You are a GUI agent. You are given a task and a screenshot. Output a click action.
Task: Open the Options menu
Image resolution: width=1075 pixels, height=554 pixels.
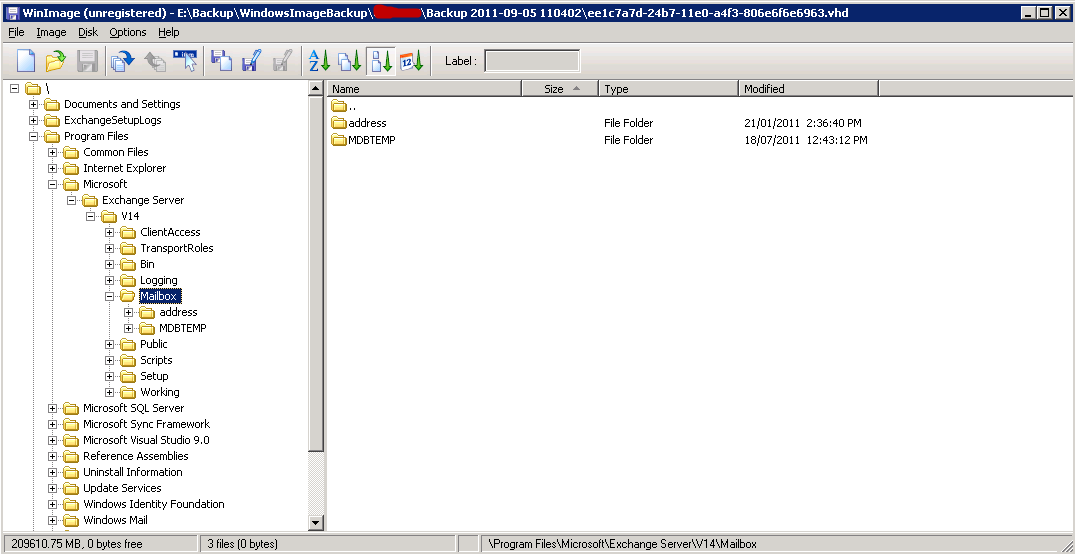[128, 32]
